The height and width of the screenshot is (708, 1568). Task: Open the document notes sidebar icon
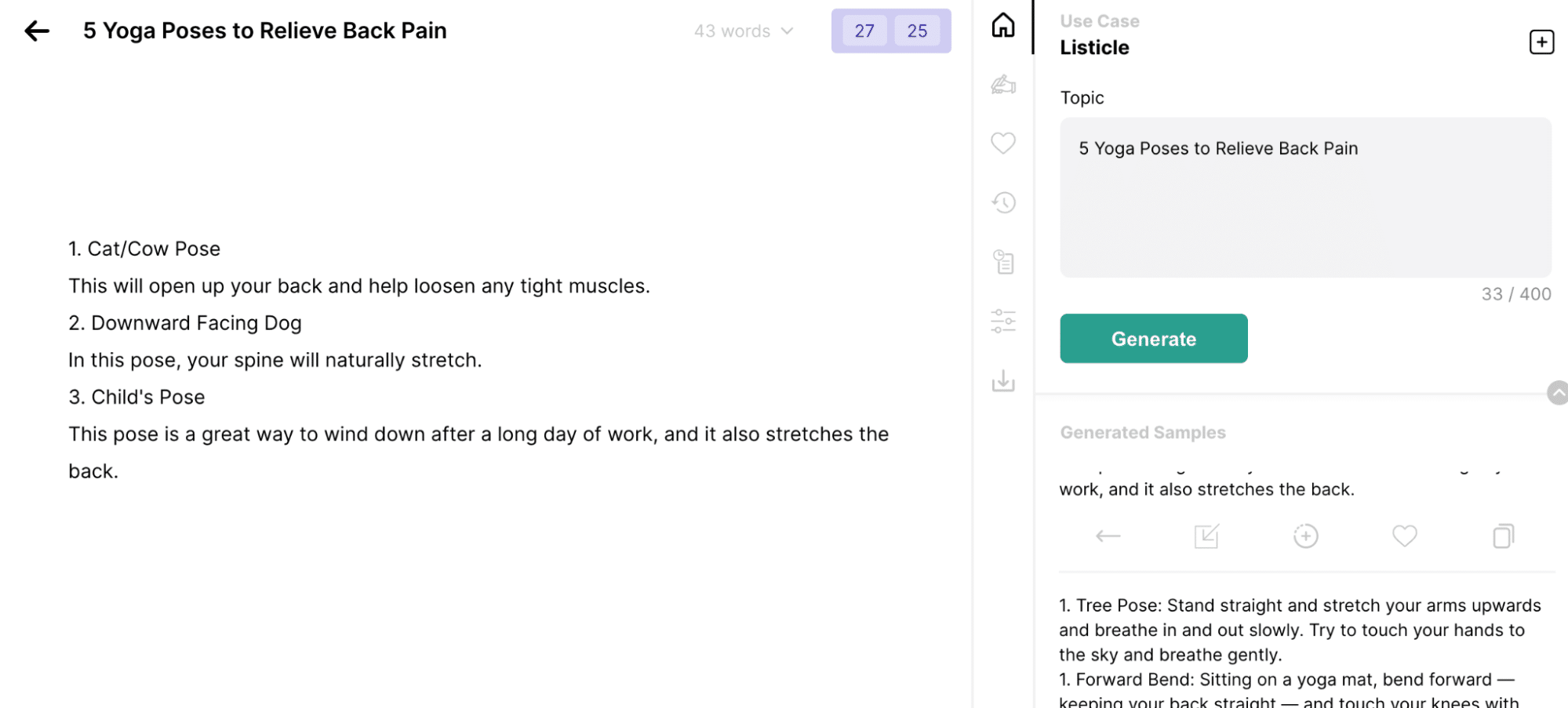coord(1003,262)
